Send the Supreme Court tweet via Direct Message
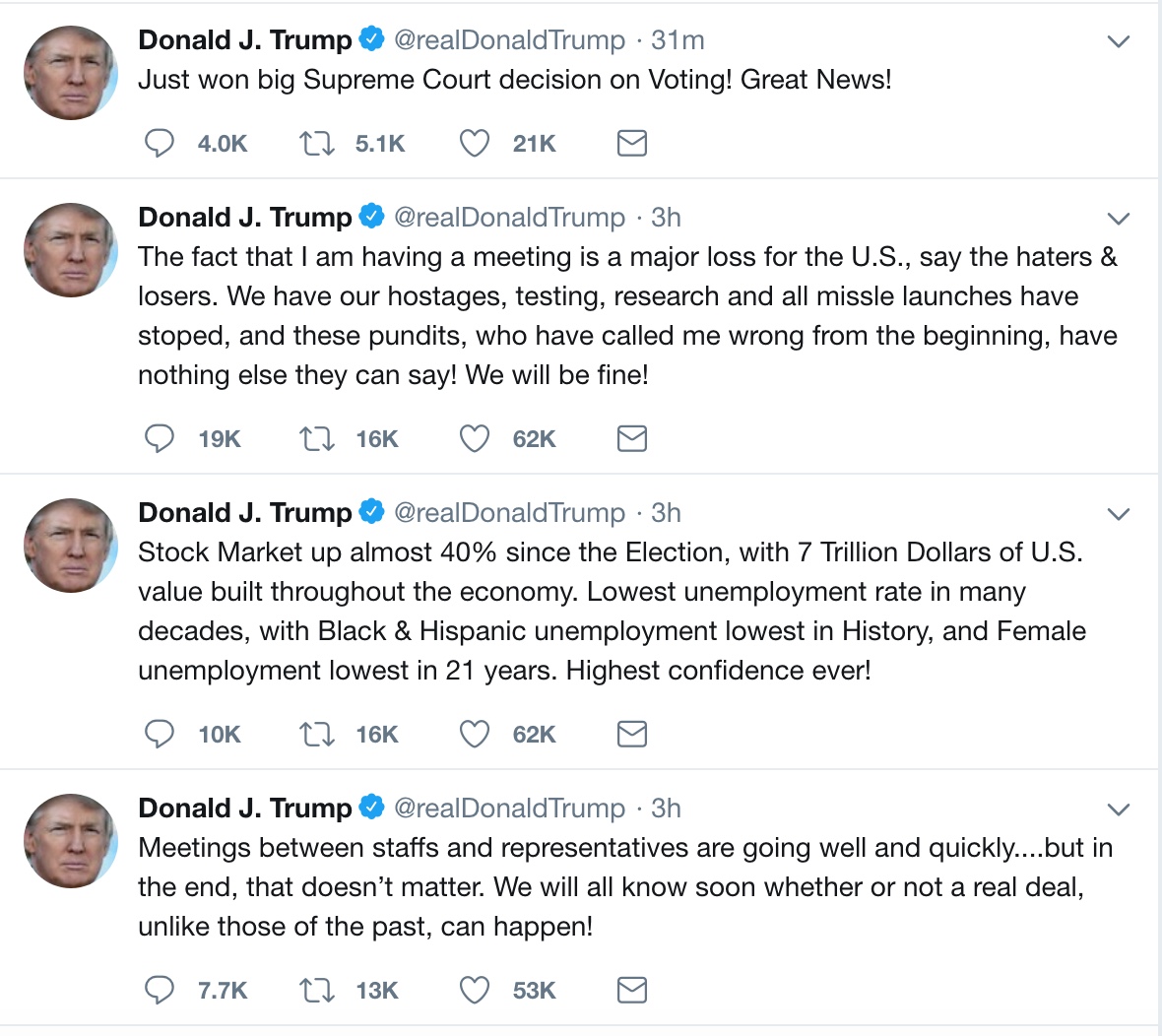Screen dimensions: 1162x1036 631,144
